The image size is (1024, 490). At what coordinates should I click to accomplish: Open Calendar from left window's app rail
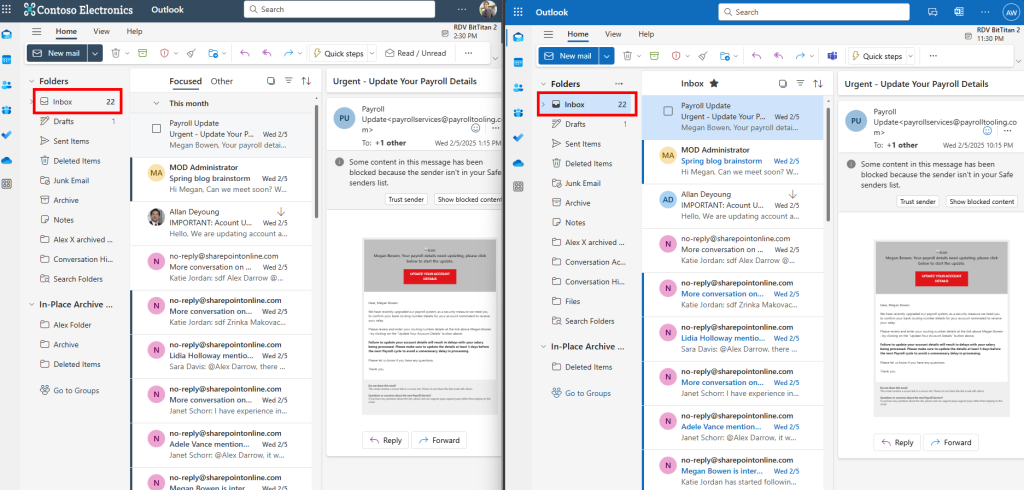(7, 60)
